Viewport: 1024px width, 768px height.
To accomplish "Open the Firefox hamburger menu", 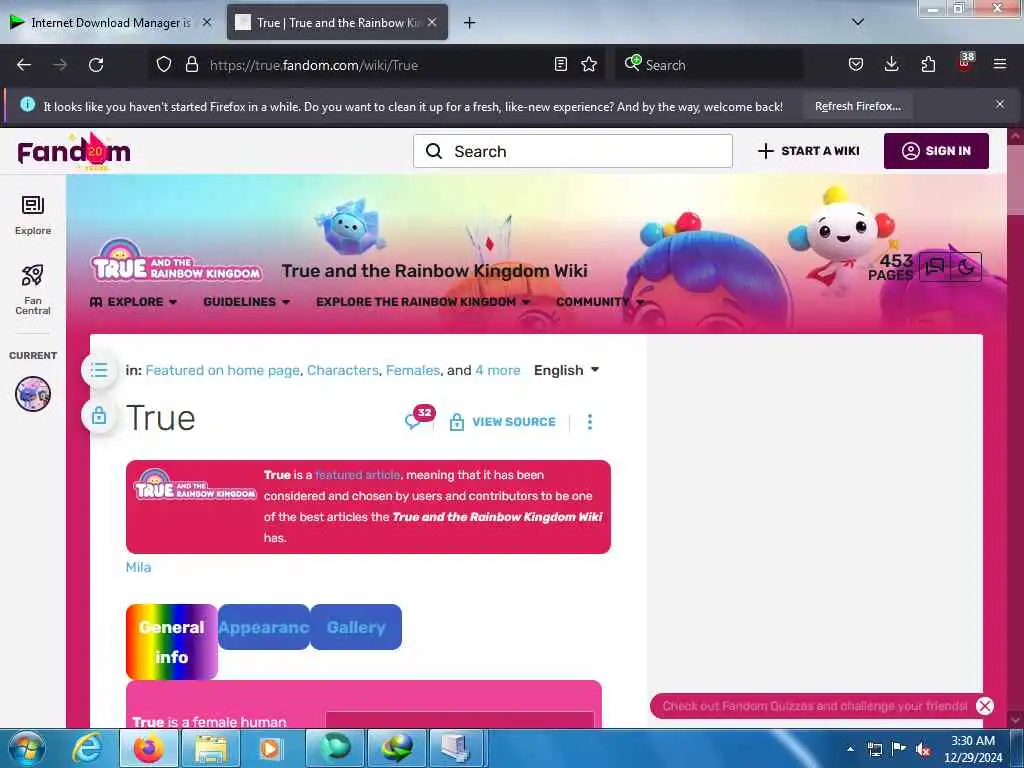I will click(1000, 65).
